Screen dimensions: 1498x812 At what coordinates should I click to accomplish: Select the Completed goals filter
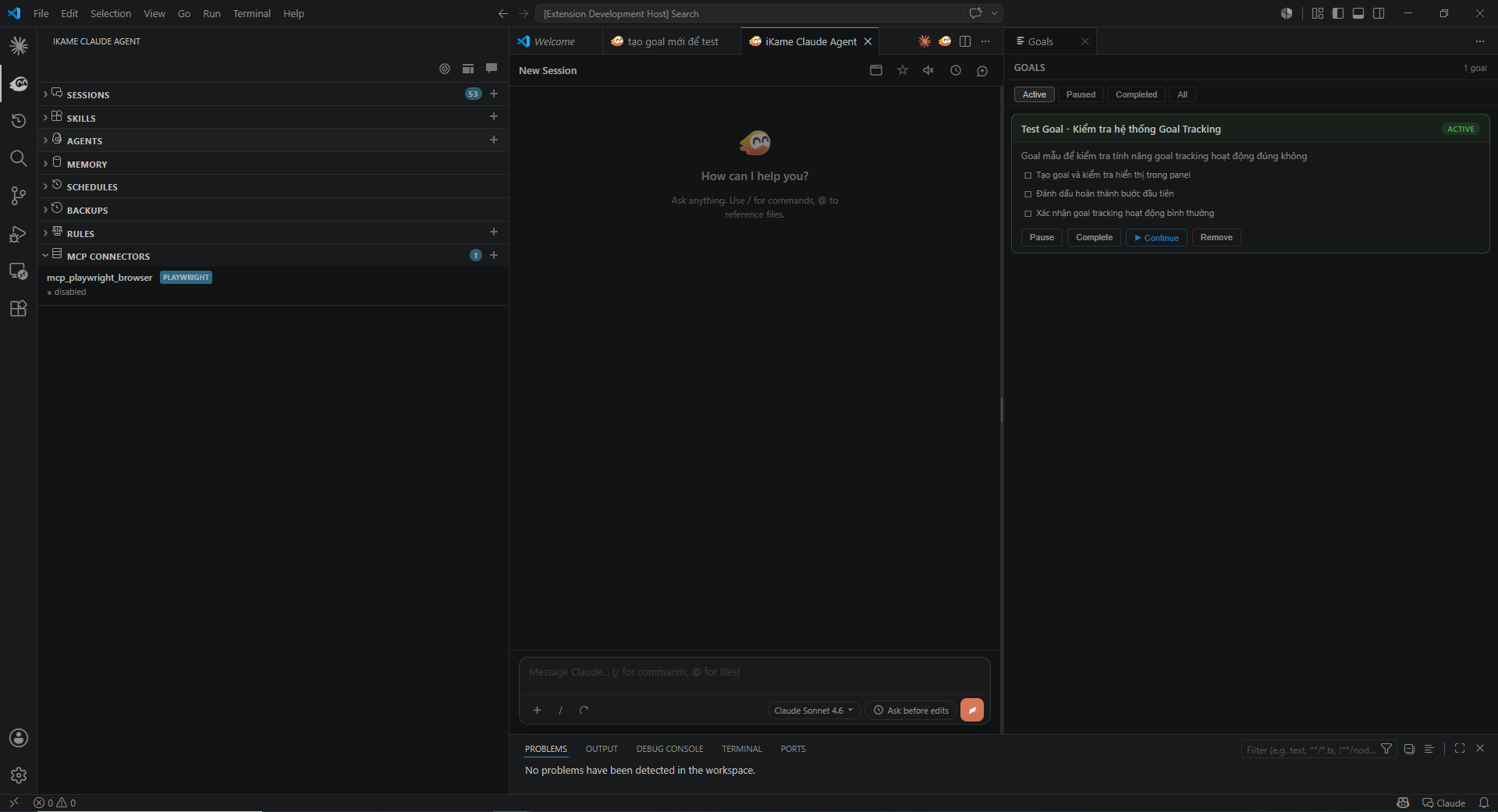pyautogui.click(x=1136, y=94)
